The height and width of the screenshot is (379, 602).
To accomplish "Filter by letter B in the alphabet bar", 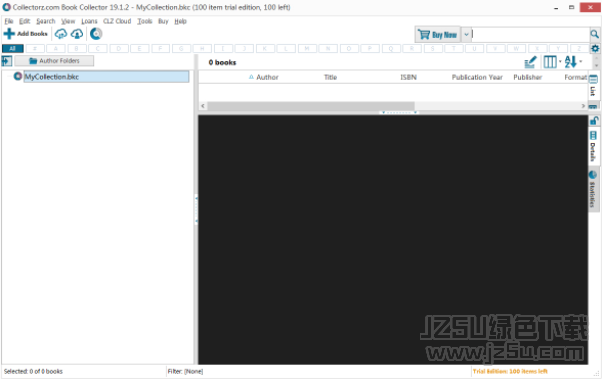I will [x=77, y=48].
